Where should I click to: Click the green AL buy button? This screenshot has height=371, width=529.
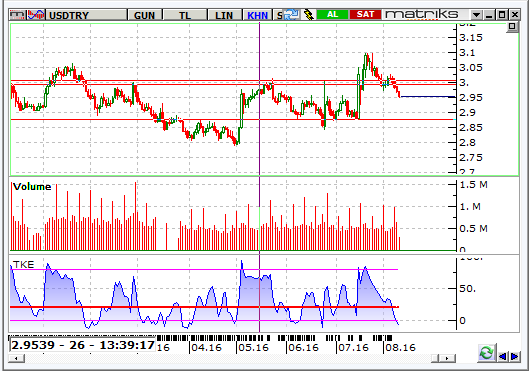(x=332, y=15)
